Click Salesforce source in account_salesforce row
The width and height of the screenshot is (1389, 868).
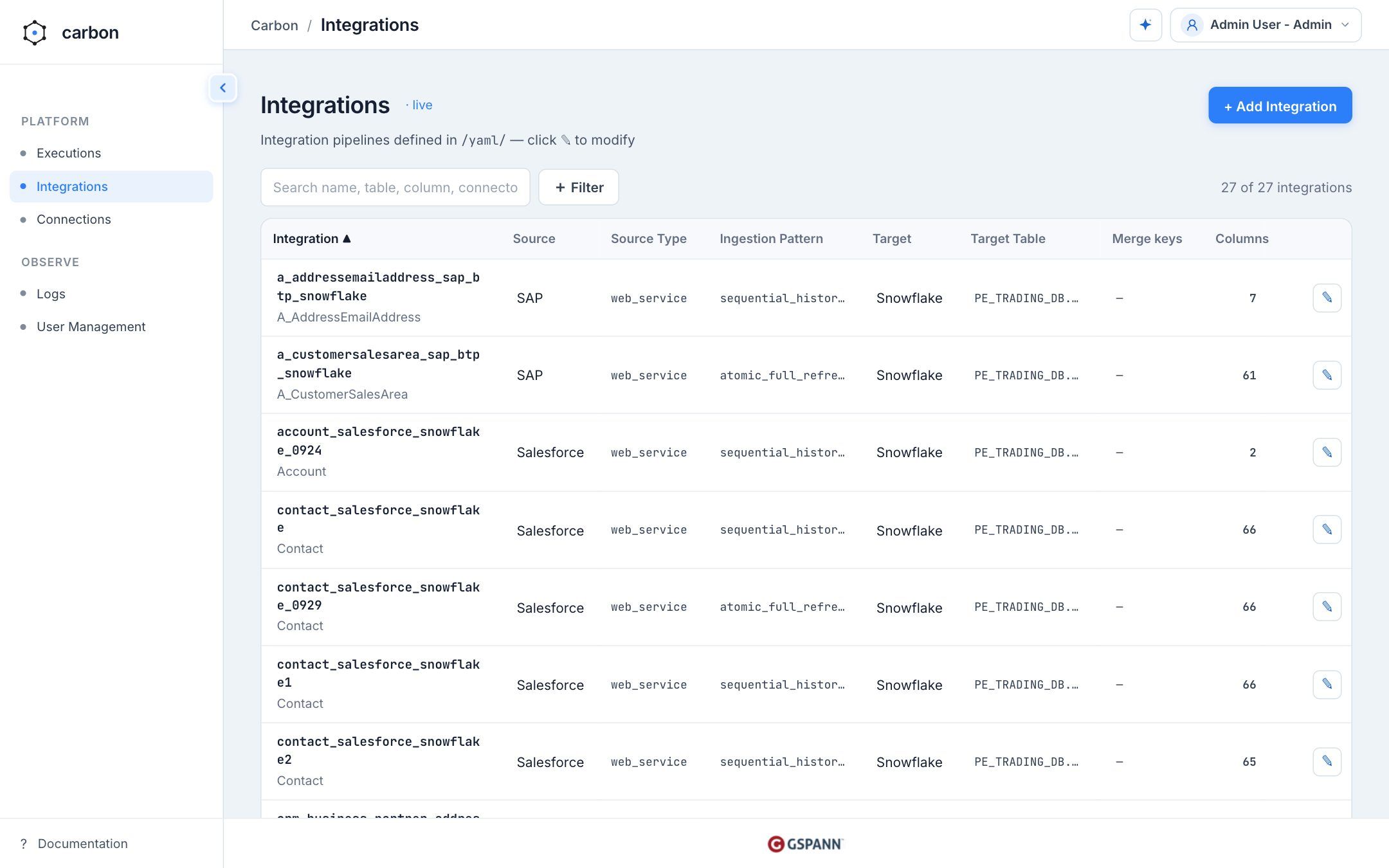(x=550, y=452)
